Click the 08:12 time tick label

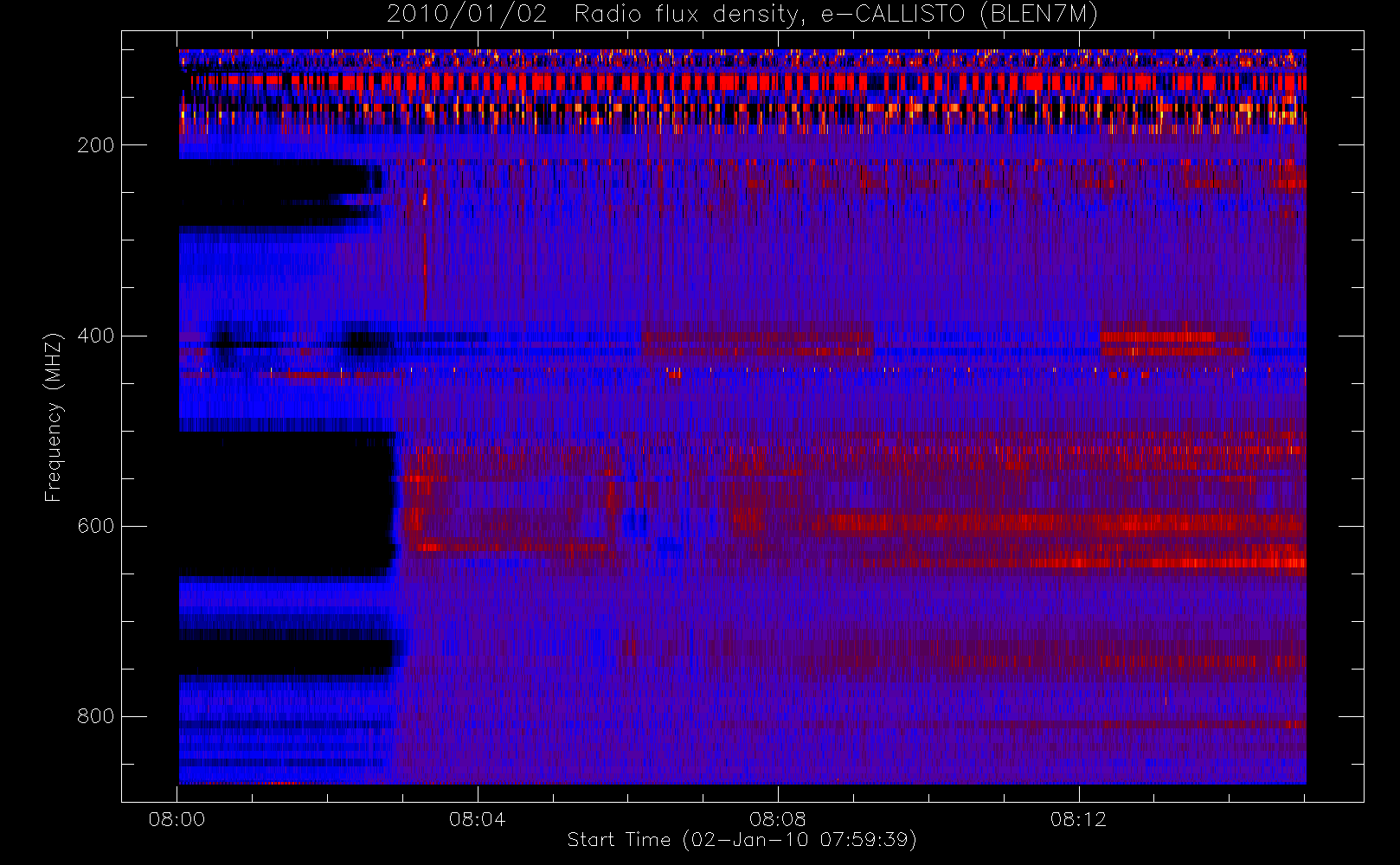[x=1078, y=819]
